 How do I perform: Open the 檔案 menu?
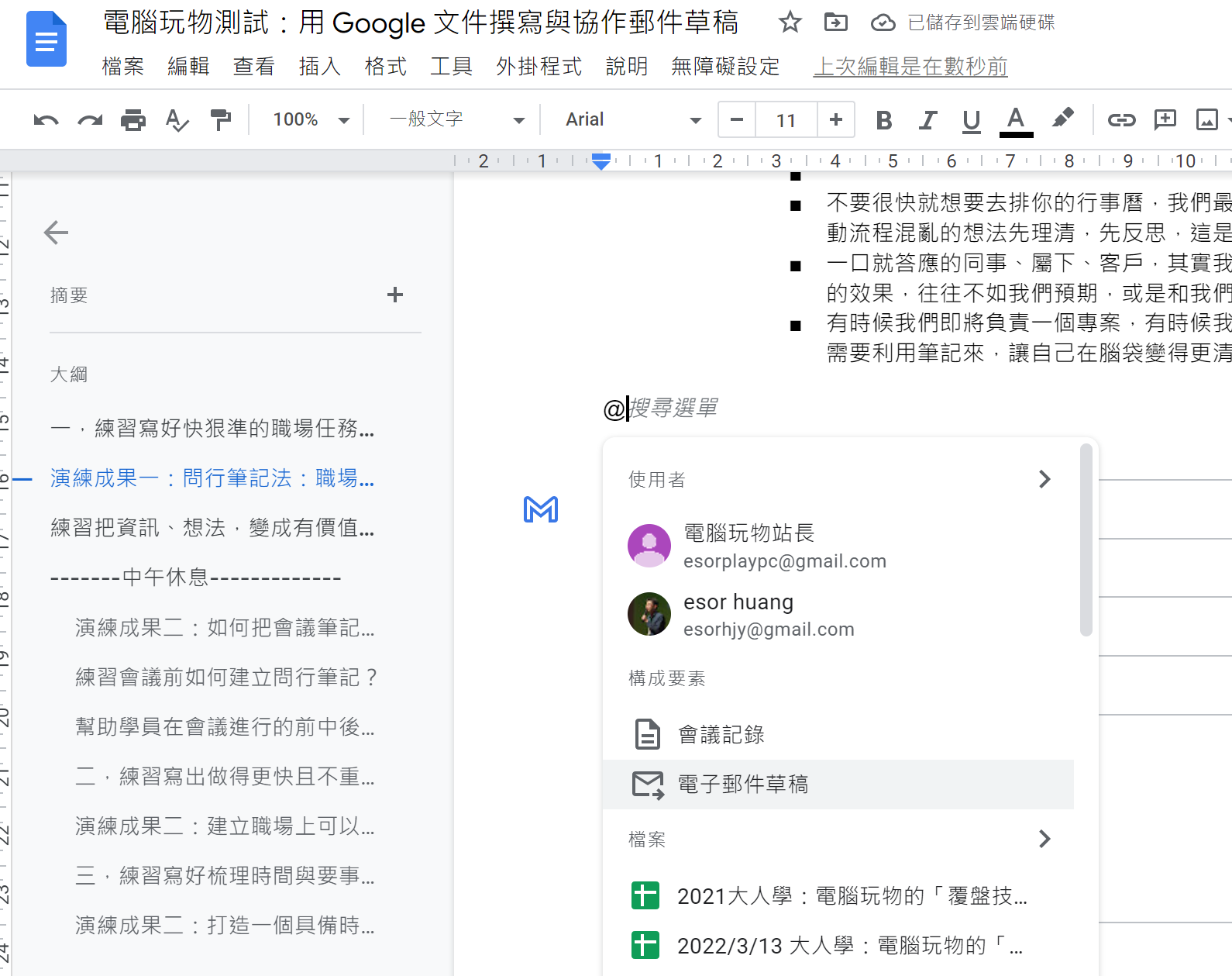tap(123, 67)
